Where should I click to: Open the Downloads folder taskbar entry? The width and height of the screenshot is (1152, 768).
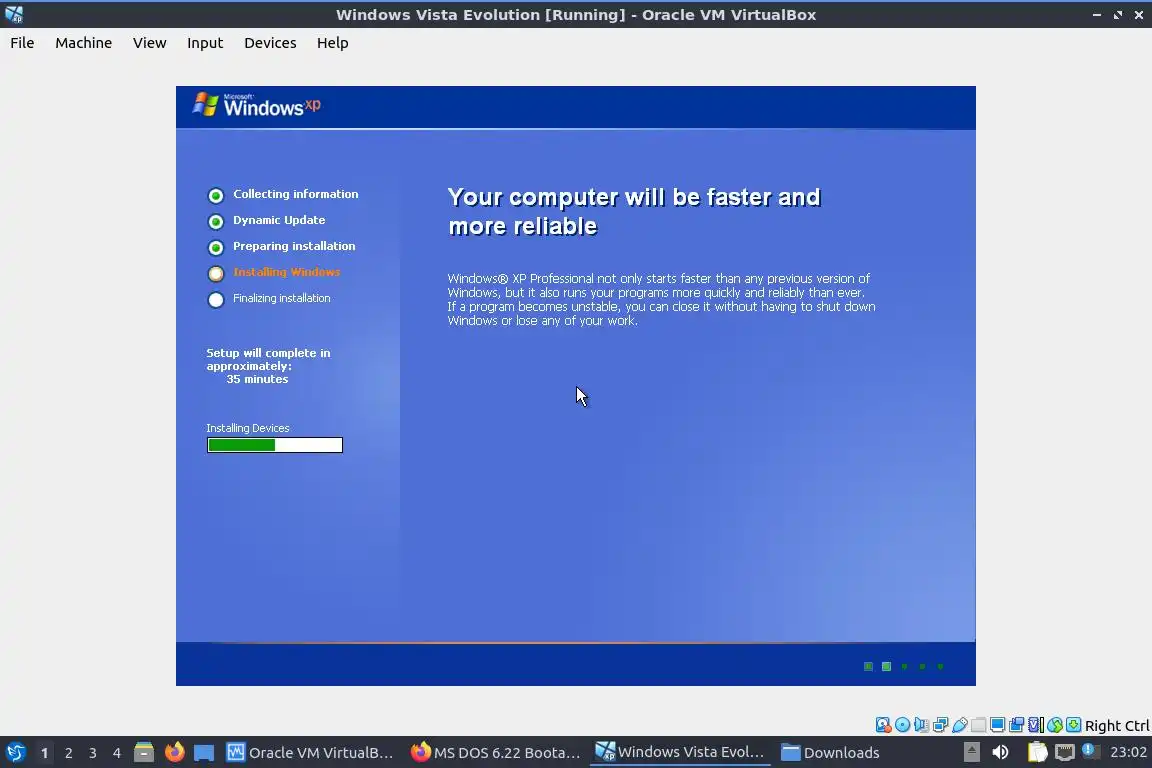click(x=830, y=753)
